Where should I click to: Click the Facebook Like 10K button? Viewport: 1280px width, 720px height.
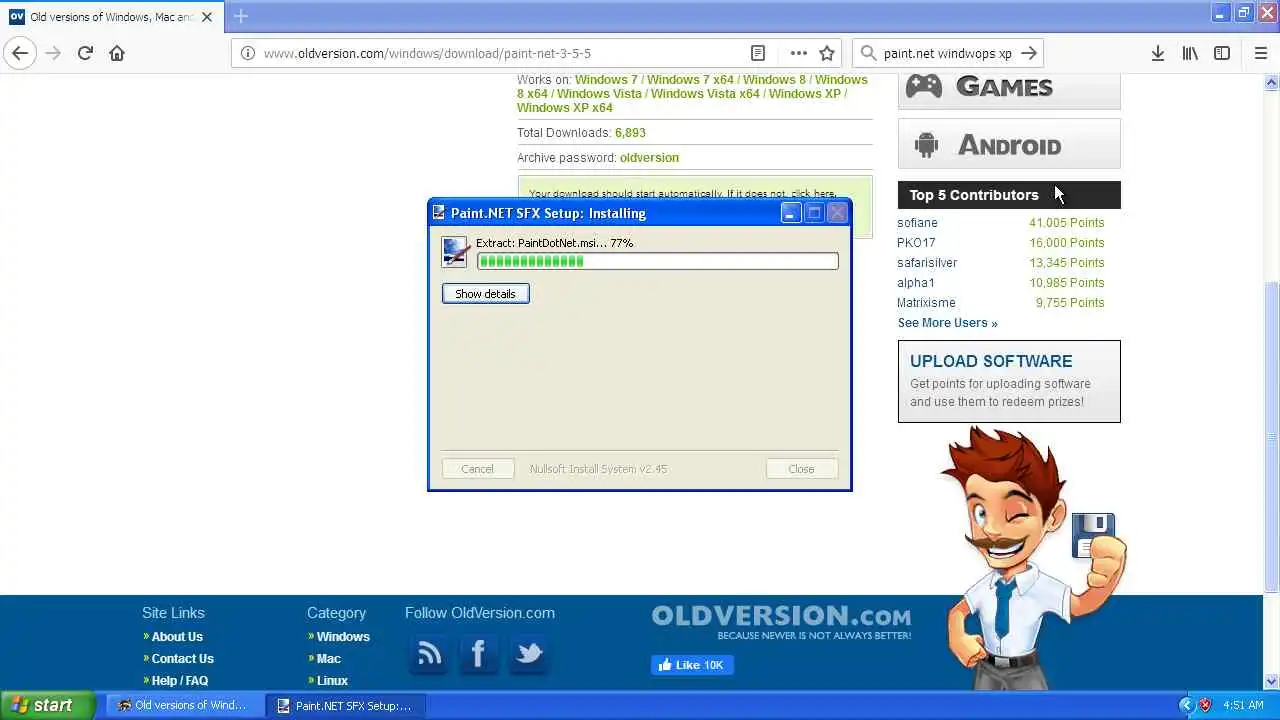(692, 665)
